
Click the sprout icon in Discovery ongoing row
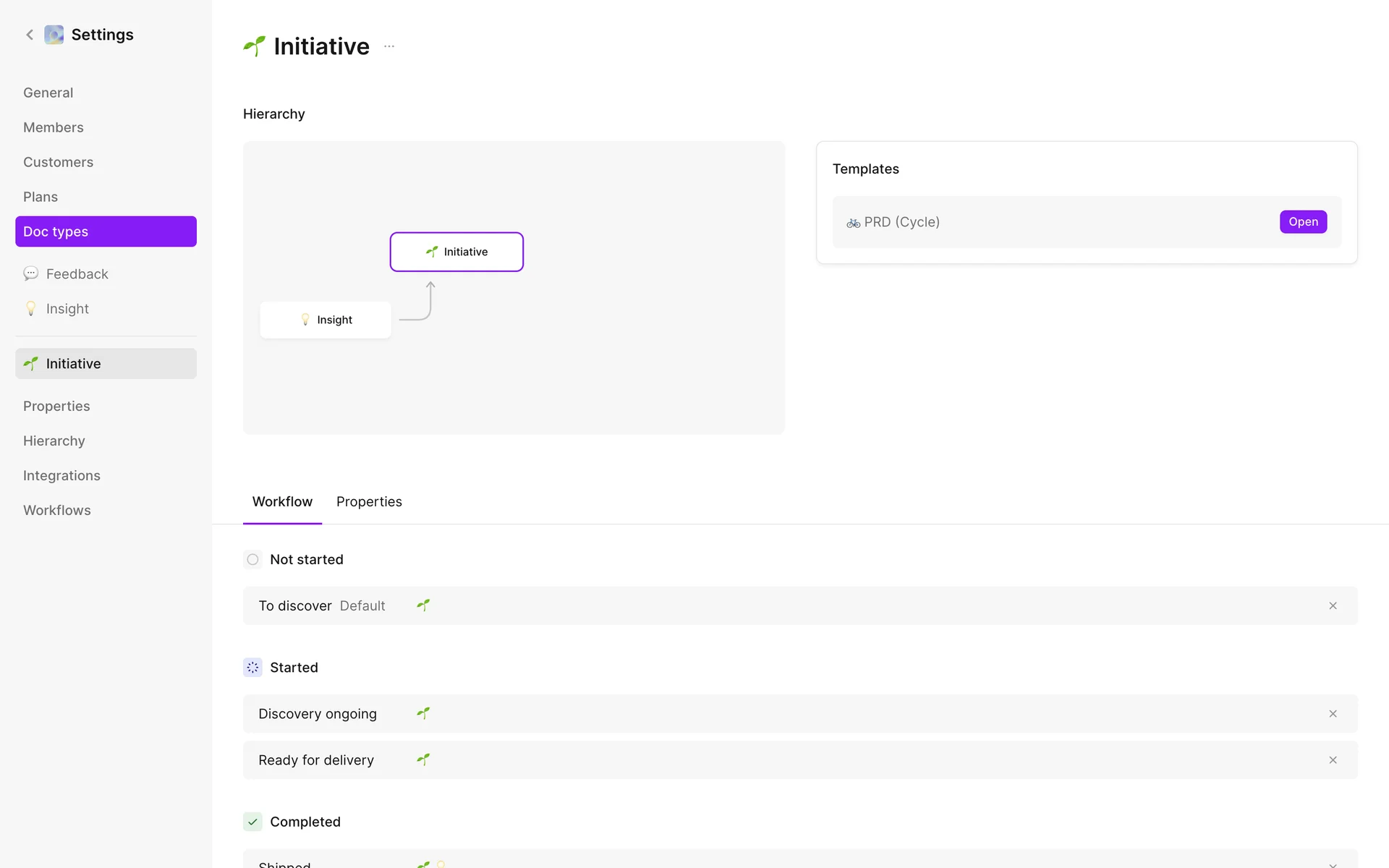pos(423,713)
